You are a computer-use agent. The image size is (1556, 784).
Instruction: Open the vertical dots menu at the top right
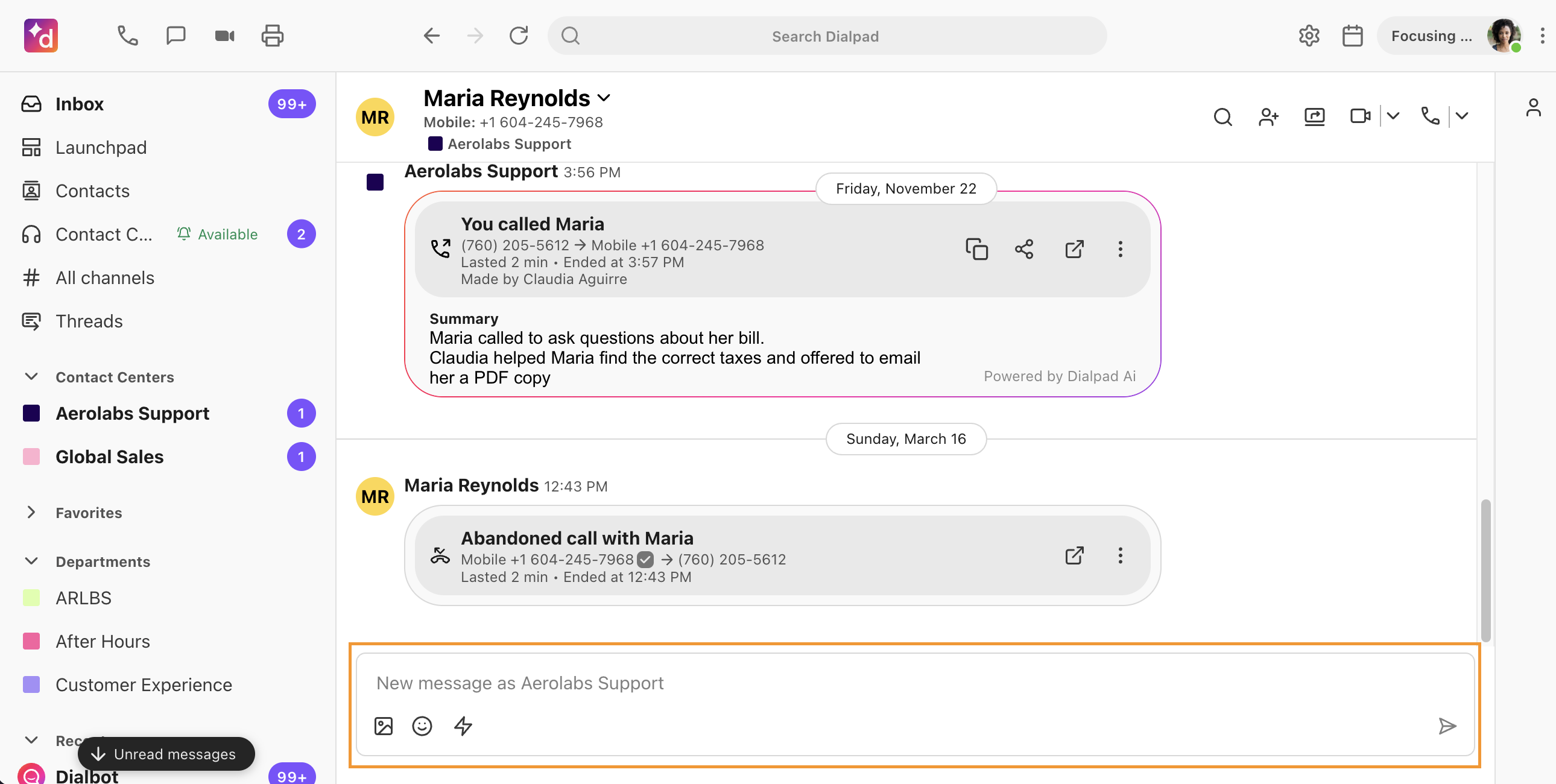tap(1542, 36)
